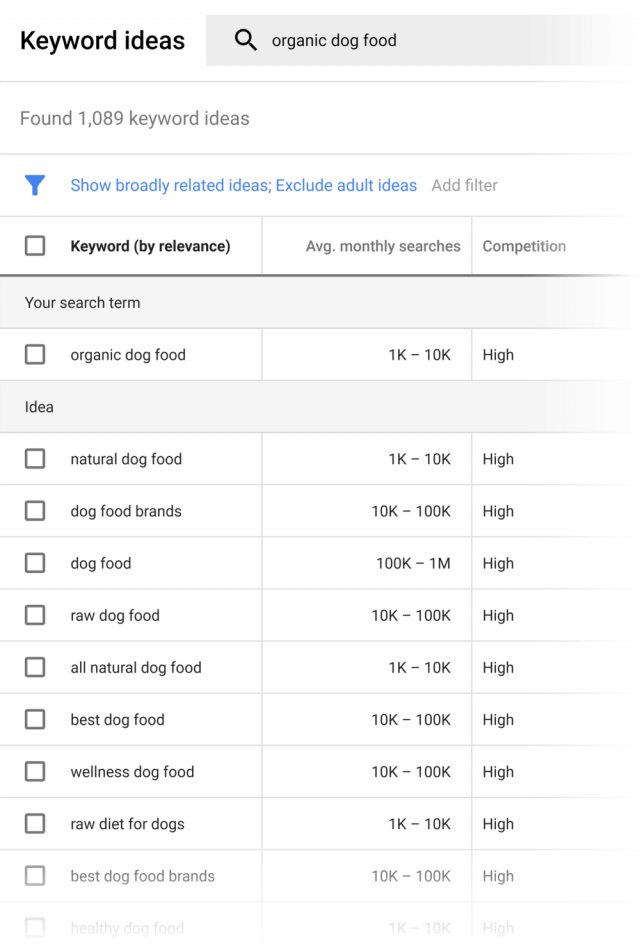640x950 pixels.
Task: Select the wellness dog food checkbox
Action: coord(35,771)
